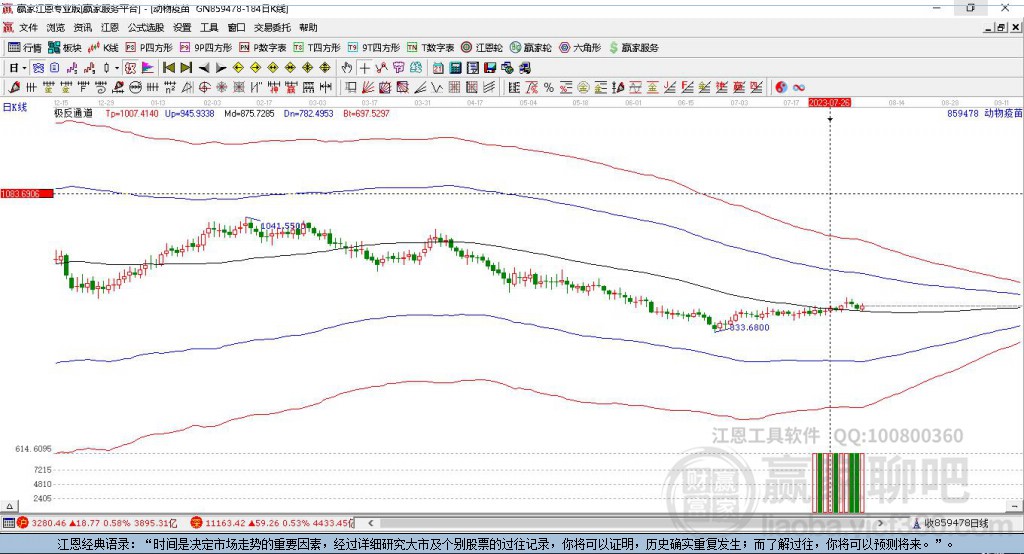
Task: Click the red 1083.6906 price tag
Action: point(27,194)
